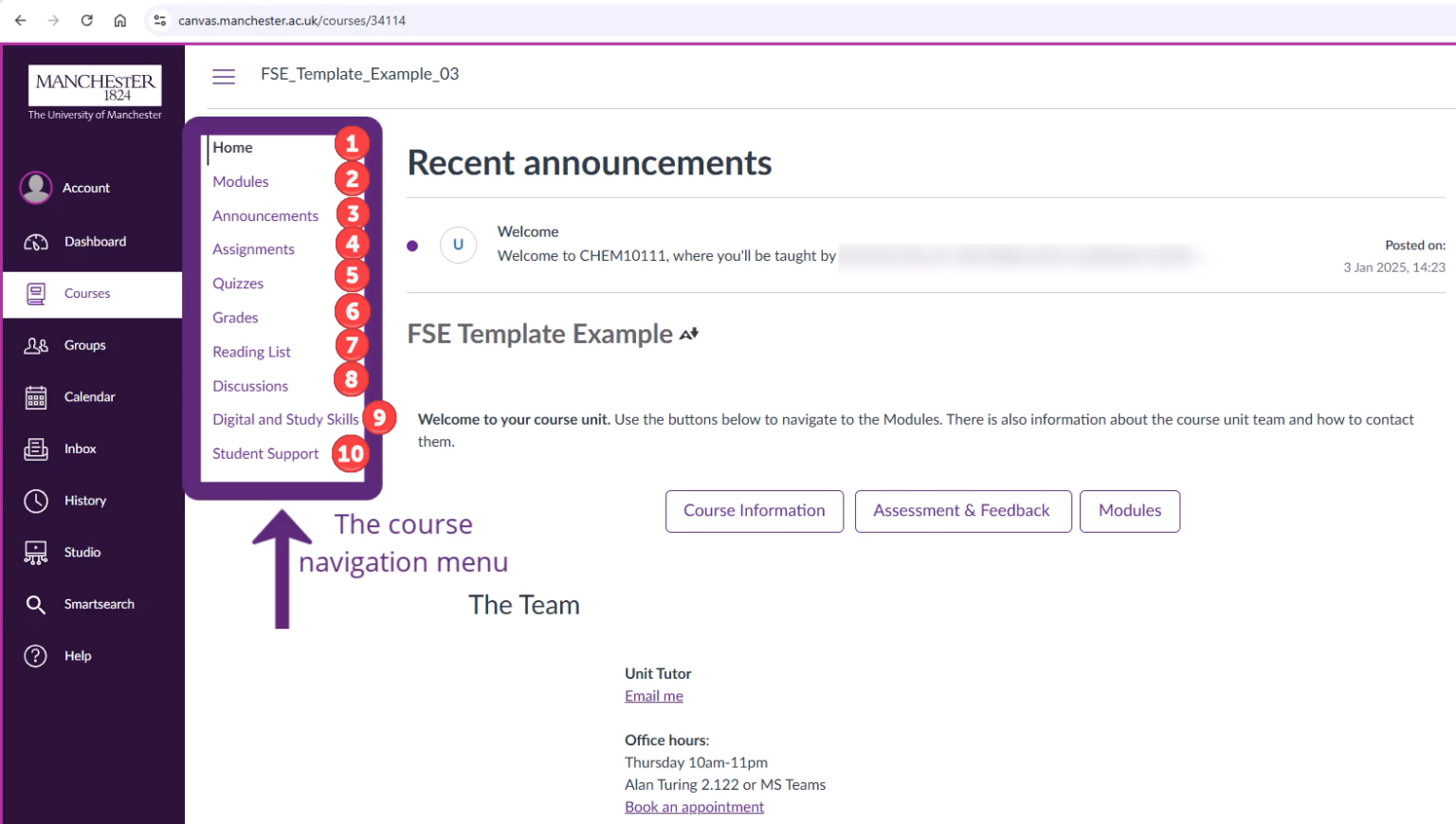The width and height of the screenshot is (1456, 824).
Task: Click the Course Information button
Action: (754, 511)
